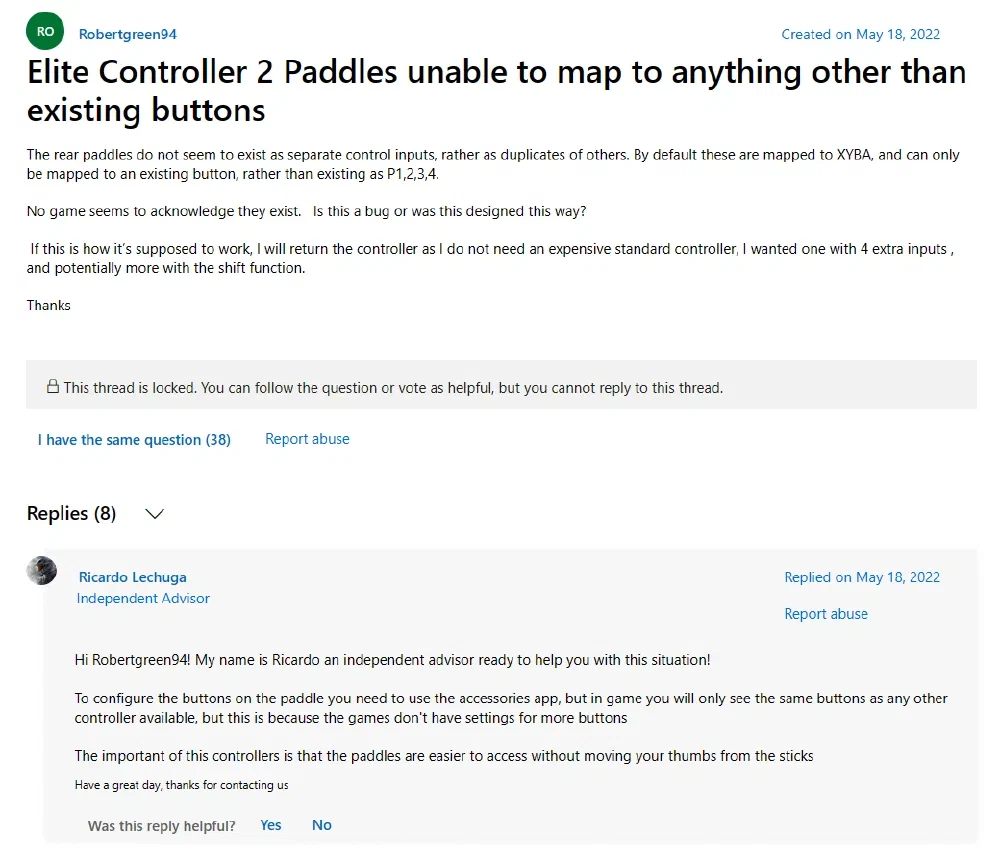Open Robertgreen94's profile link
This screenshot has width=1000, height=858.
coord(127,34)
